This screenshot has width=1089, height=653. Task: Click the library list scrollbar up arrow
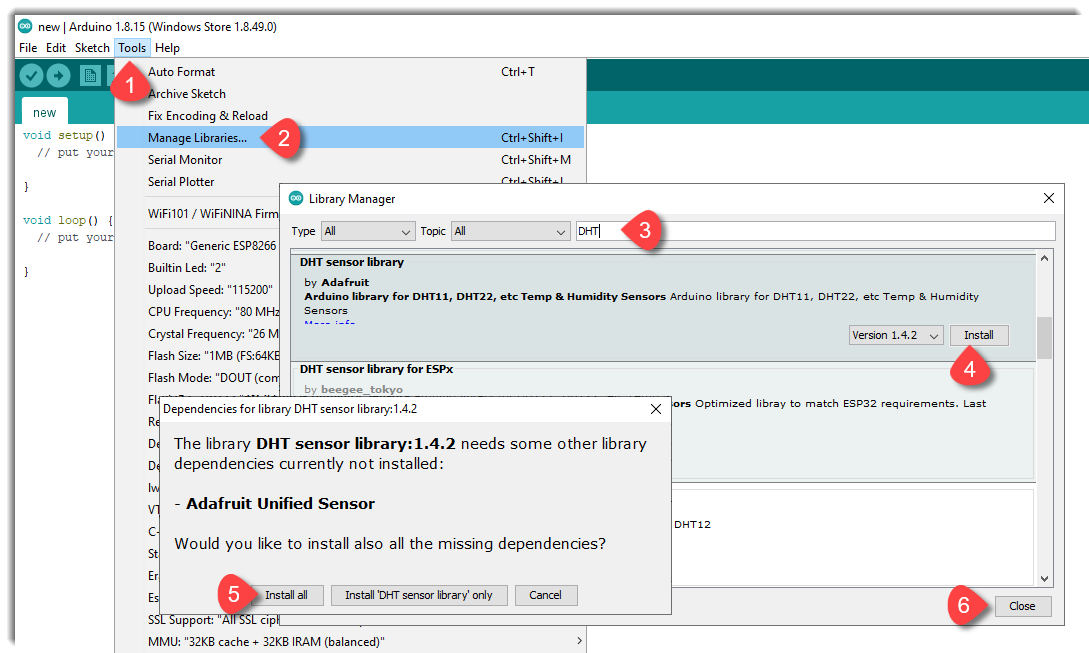click(x=1045, y=258)
